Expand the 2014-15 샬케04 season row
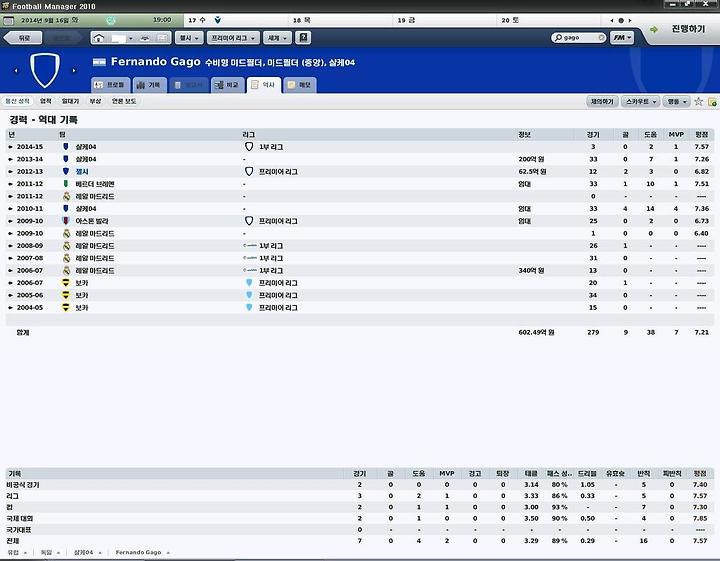Viewport: 720px width, 561px height. click(x=10, y=147)
